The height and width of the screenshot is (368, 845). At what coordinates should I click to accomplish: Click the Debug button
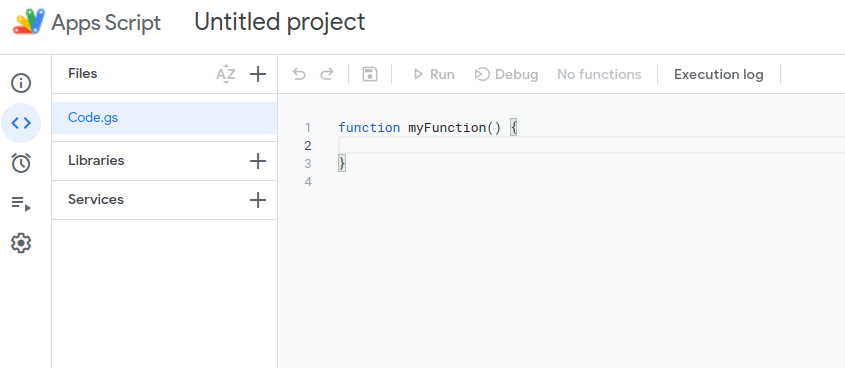506,74
